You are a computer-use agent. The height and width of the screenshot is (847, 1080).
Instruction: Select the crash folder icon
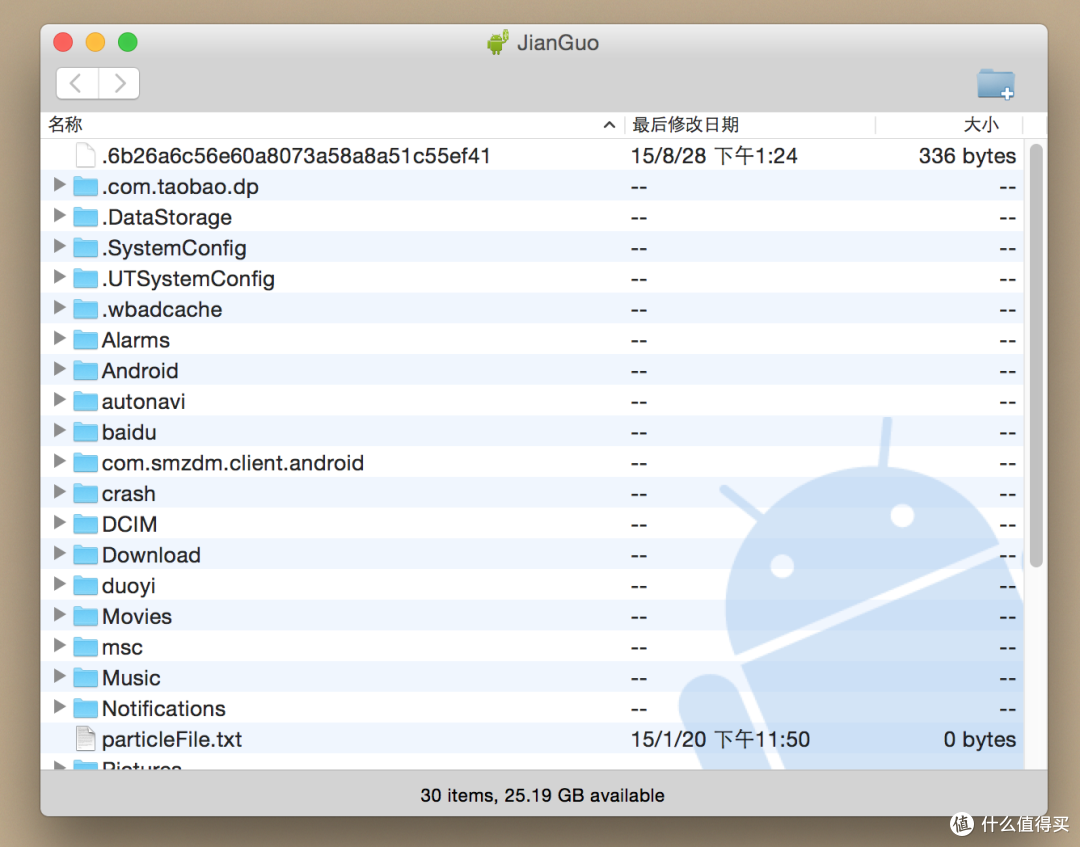(x=85, y=494)
